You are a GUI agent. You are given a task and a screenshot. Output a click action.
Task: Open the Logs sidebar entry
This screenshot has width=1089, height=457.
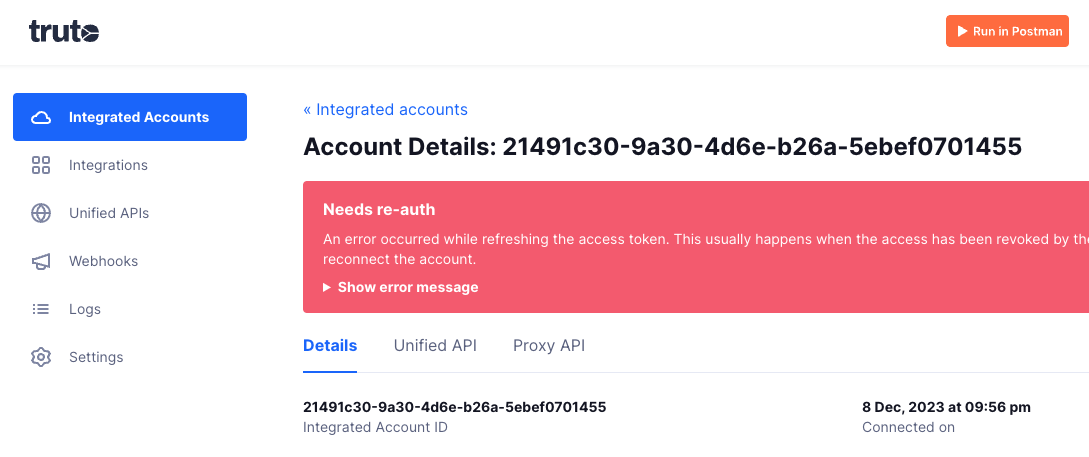(x=130, y=309)
